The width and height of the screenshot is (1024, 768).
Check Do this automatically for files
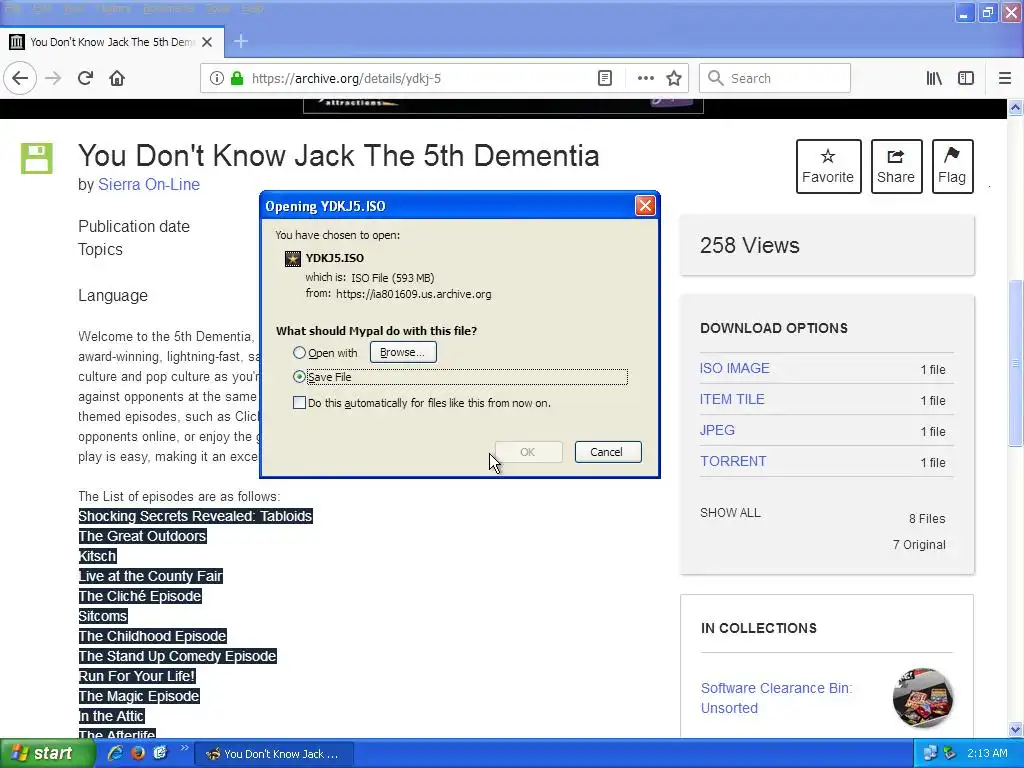tap(299, 403)
